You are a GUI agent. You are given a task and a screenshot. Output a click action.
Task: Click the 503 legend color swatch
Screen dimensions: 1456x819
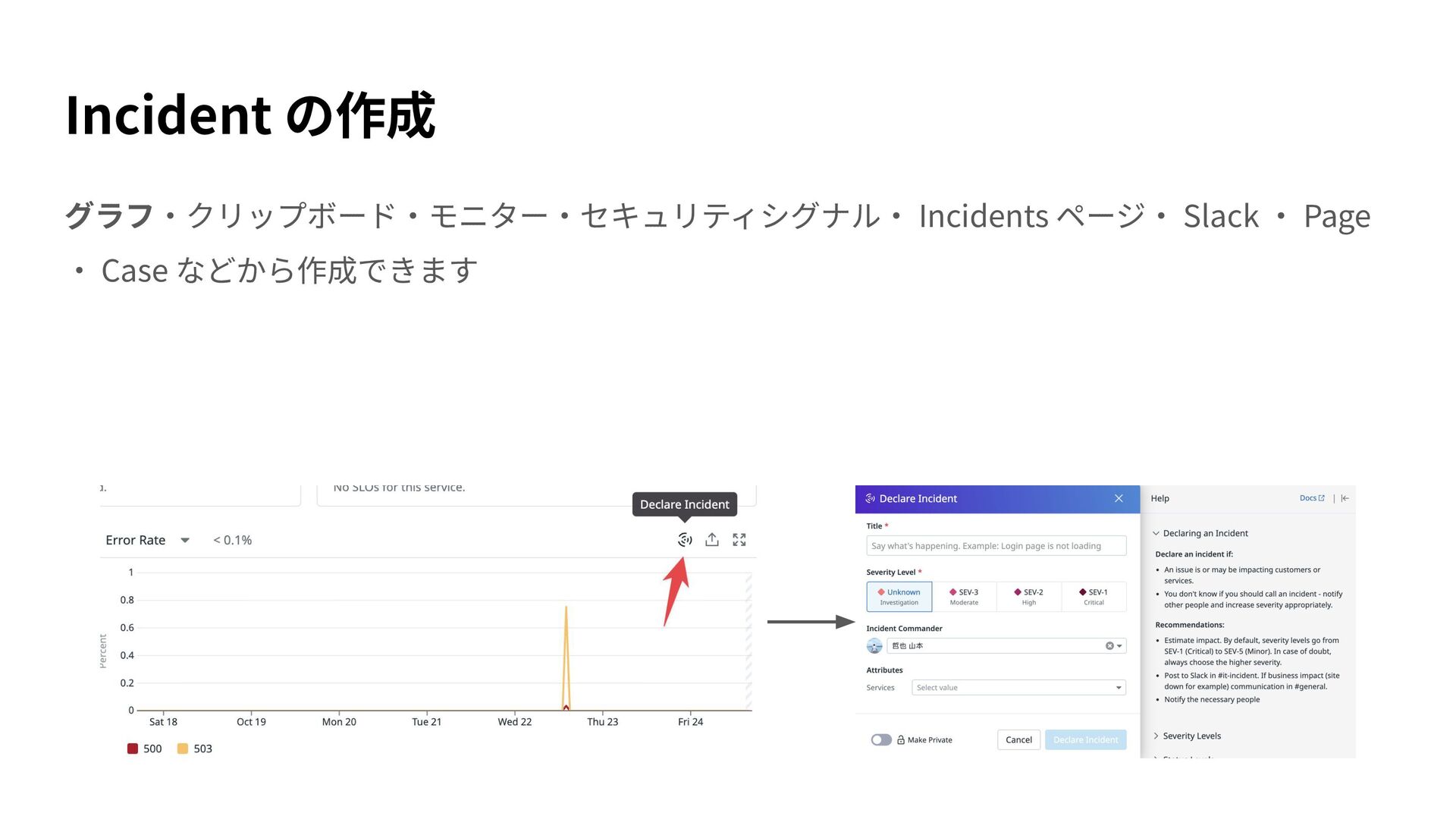183,748
